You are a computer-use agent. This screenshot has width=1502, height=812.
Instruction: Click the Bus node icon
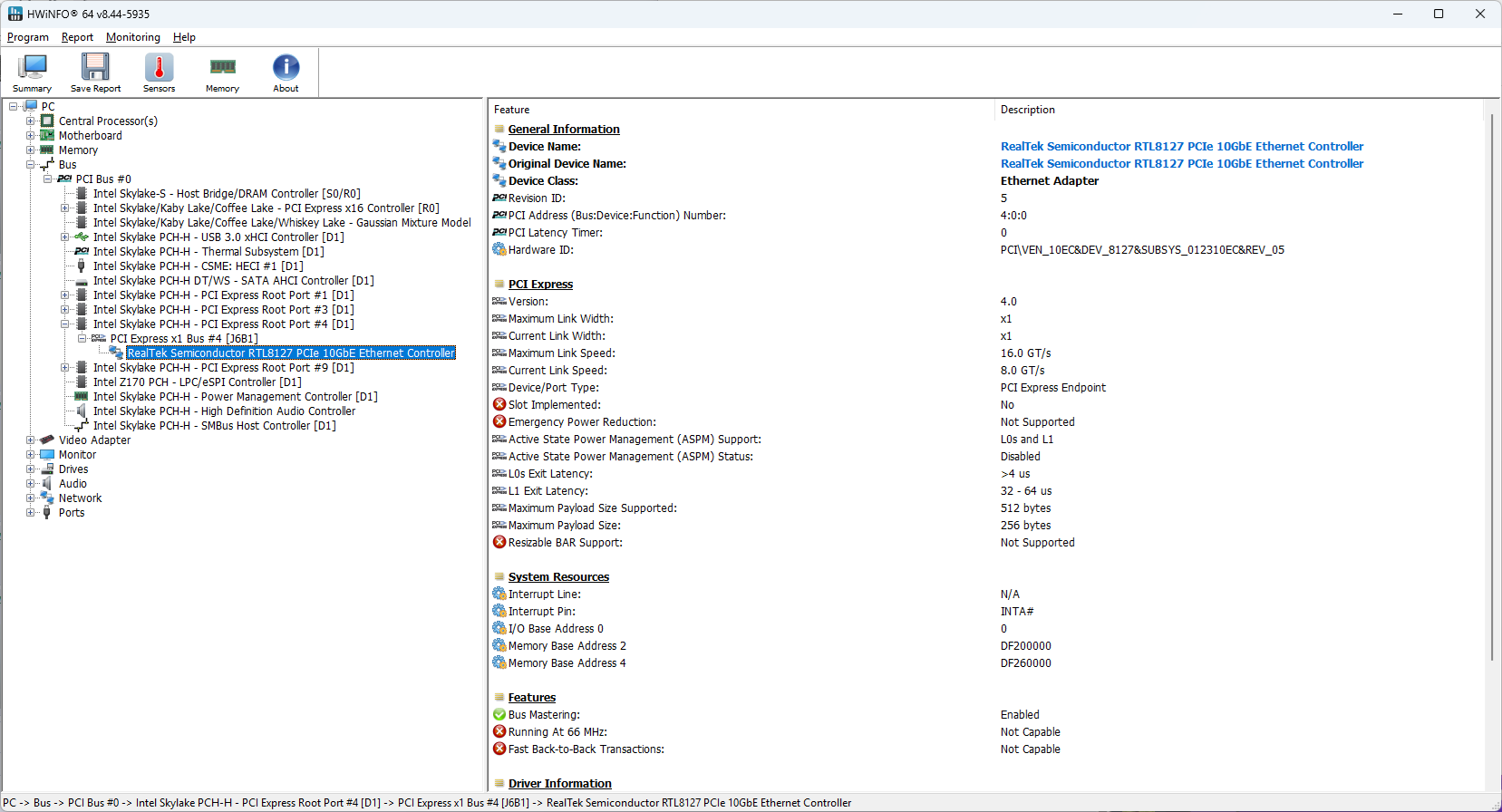pos(47,164)
